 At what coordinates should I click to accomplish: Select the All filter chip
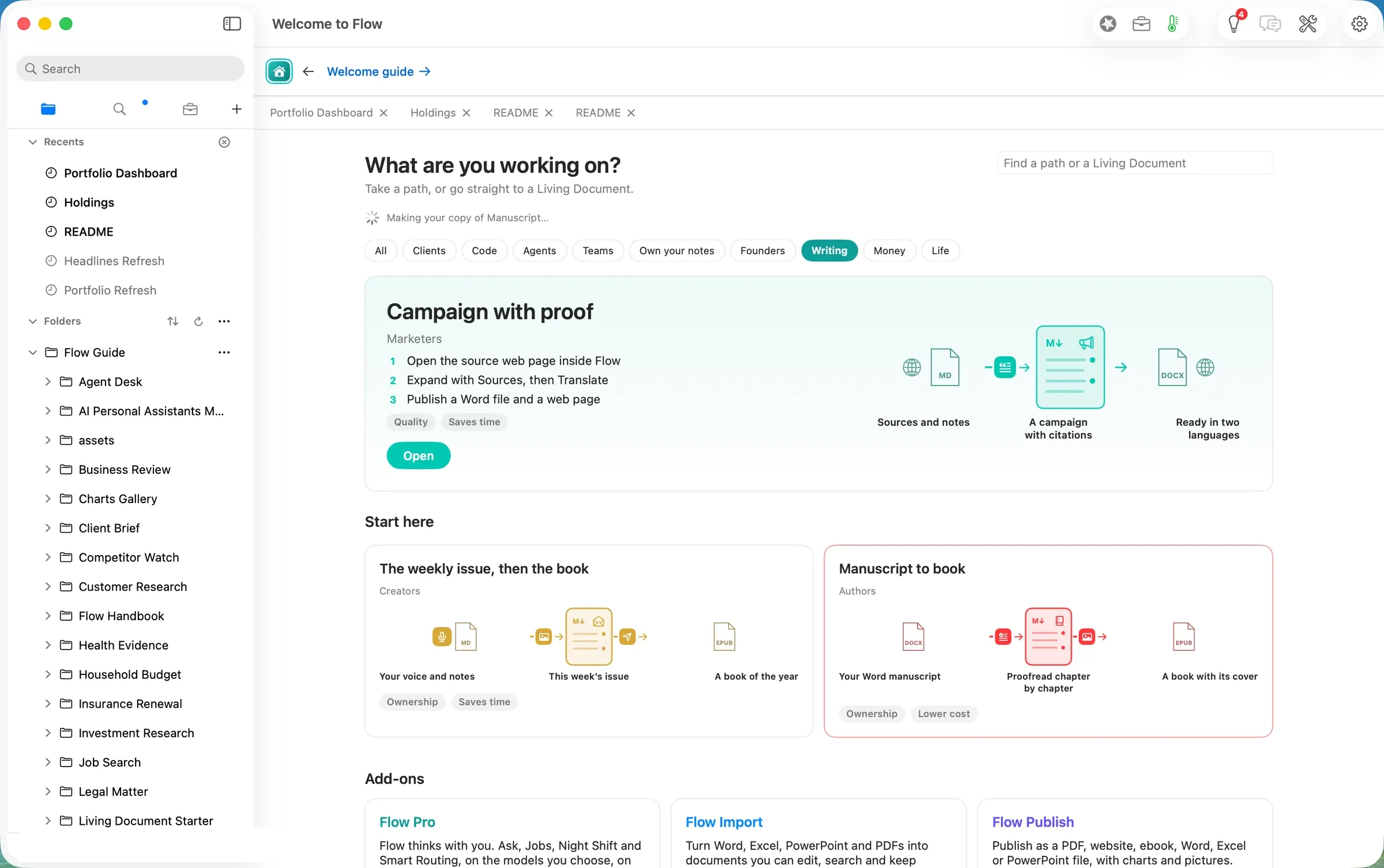click(381, 251)
